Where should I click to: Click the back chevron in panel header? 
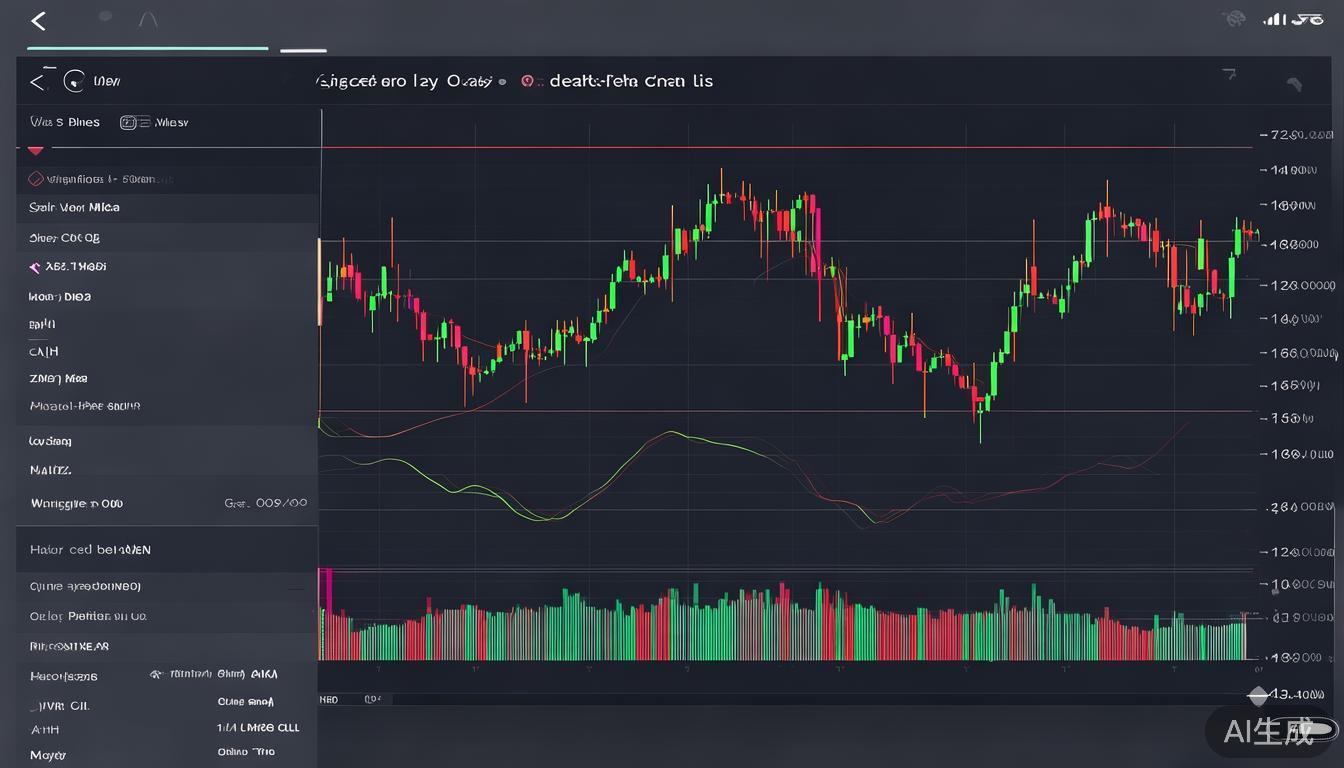(37, 82)
